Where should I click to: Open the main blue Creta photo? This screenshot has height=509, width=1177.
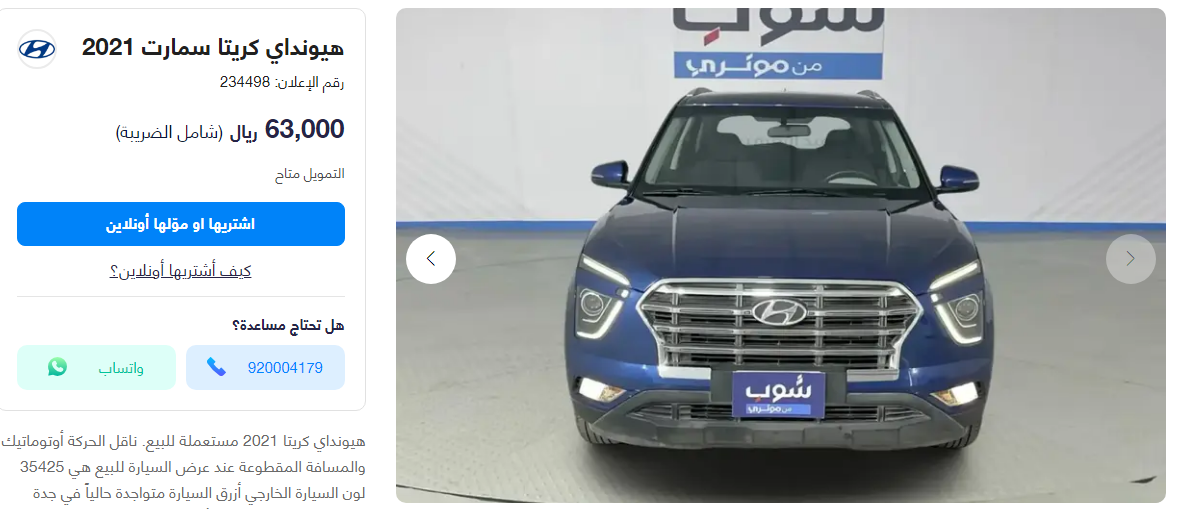[781, 255]
